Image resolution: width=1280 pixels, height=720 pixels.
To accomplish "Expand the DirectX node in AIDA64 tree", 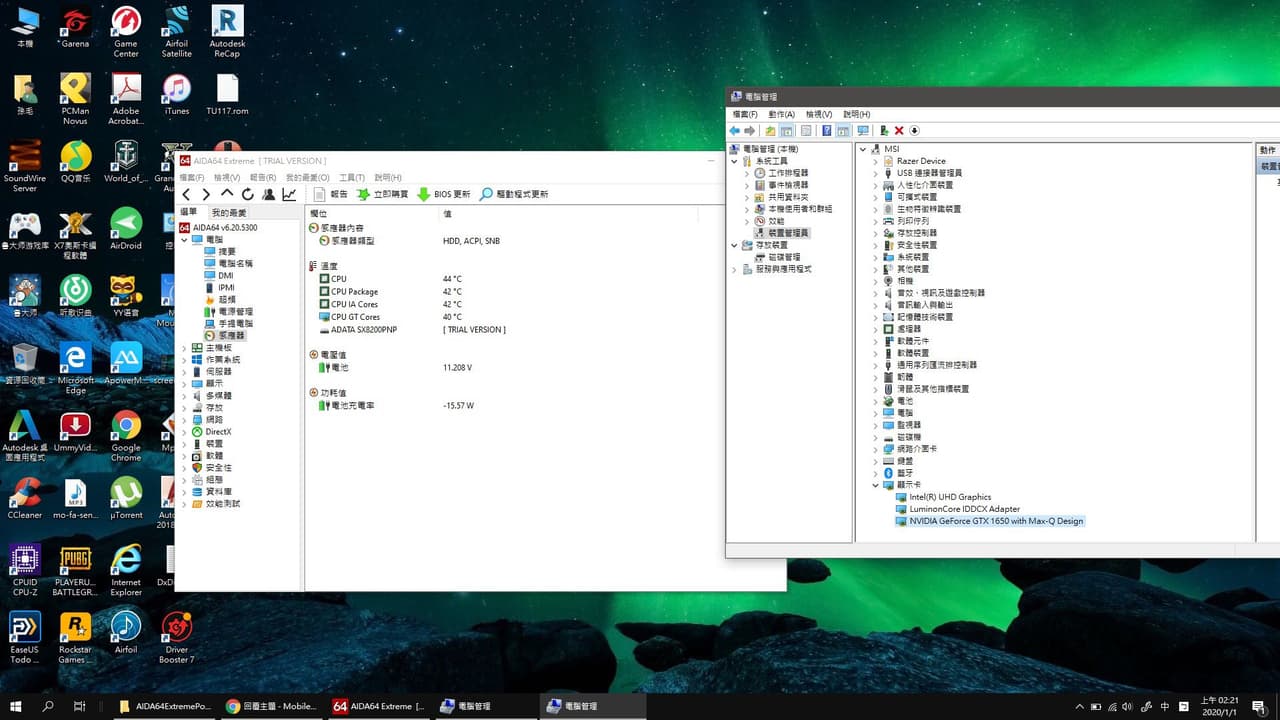I will [x=184, y=432].
